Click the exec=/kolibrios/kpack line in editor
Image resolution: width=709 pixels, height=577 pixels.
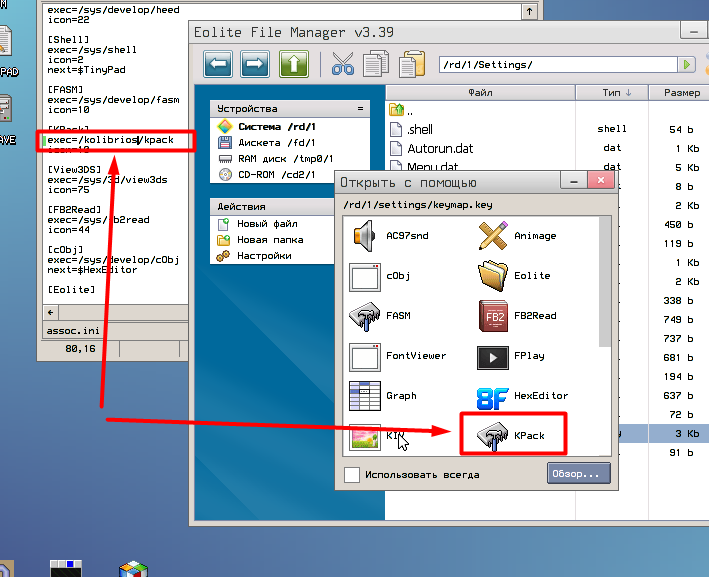tap(110, 140)
